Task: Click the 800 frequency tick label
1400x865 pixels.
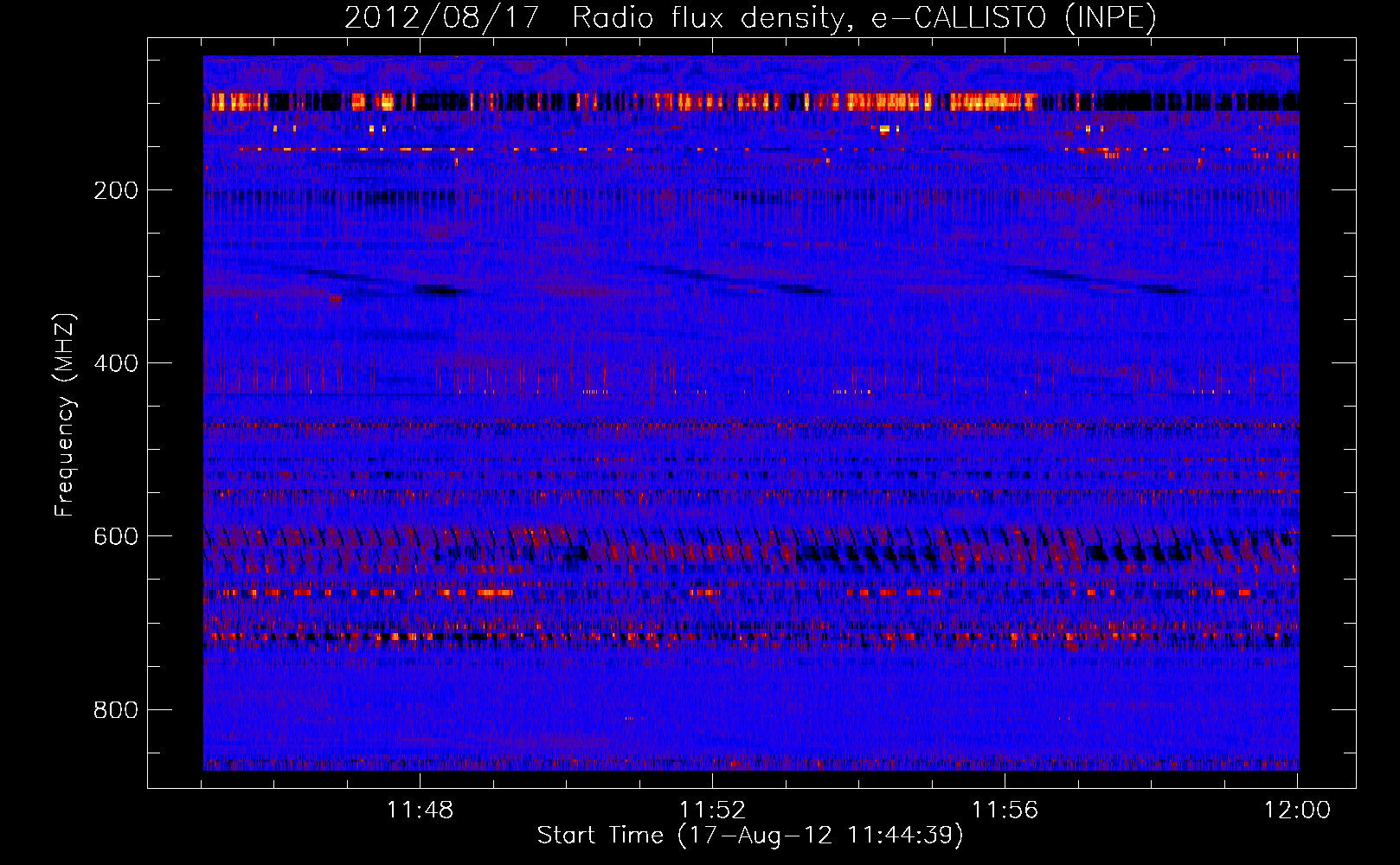Action: [x=116, y=710]
